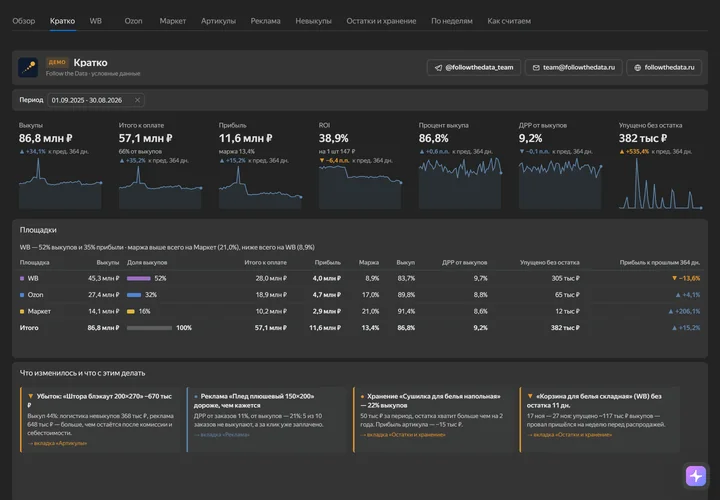Screen dimensions: 720x500
Task: Click the Убыток «Штора блэкаут 200×270» card title
Action: [x=101, y=400]
